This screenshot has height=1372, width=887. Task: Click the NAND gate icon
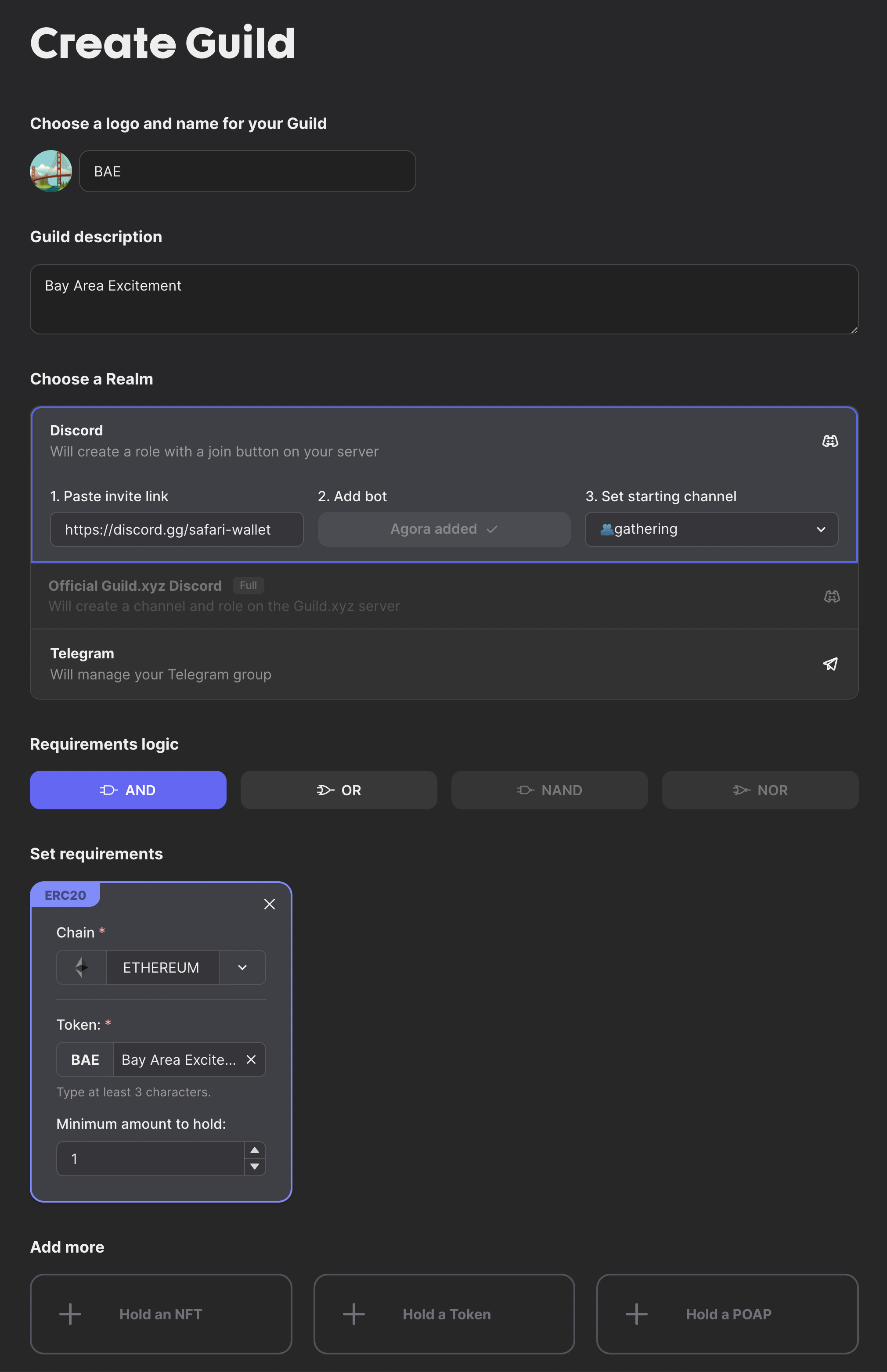tap(525, 790)
